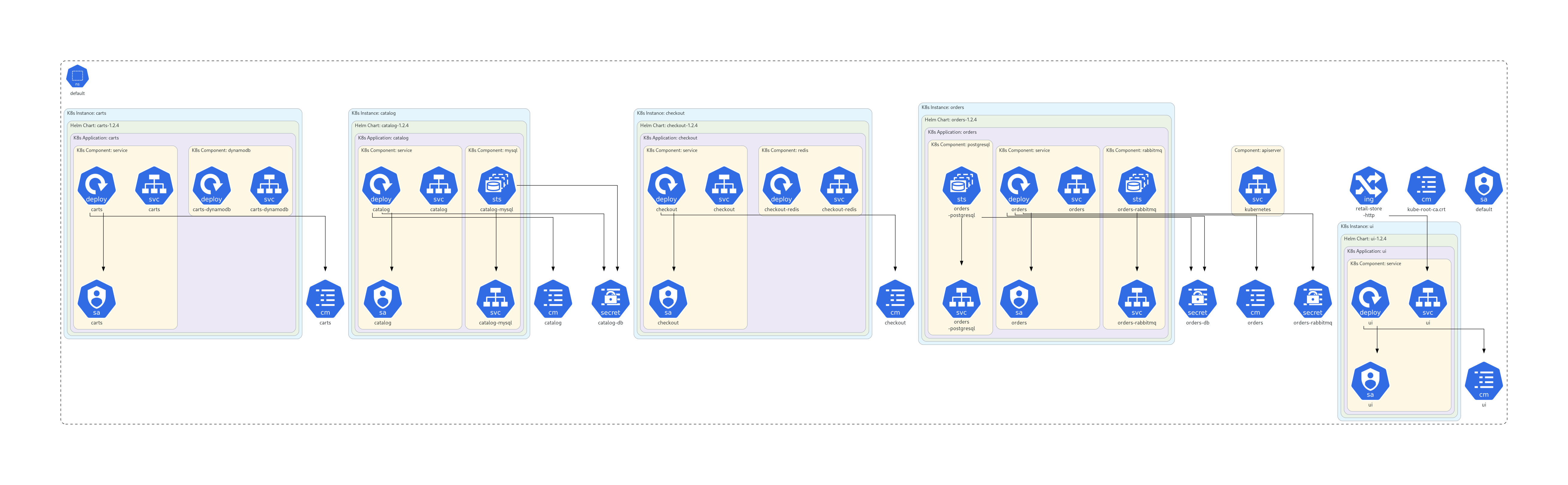Click the default service account icon
The image size is (1568, 485).
[1483, 186]
